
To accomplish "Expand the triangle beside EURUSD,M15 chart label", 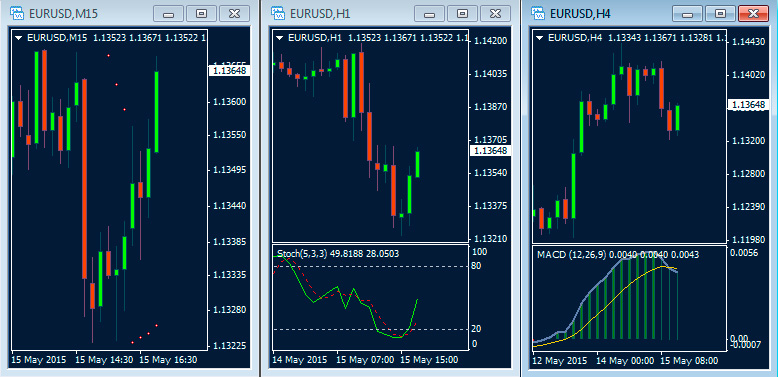I will [18, 37].
